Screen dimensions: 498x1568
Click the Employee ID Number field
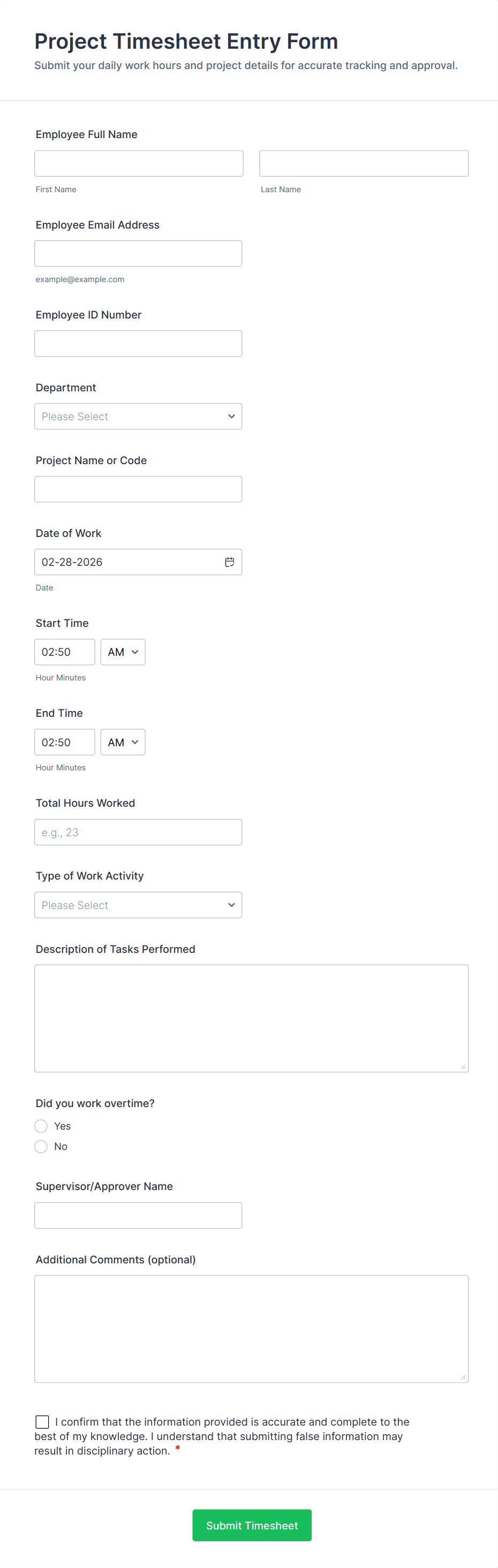[138, 344]
